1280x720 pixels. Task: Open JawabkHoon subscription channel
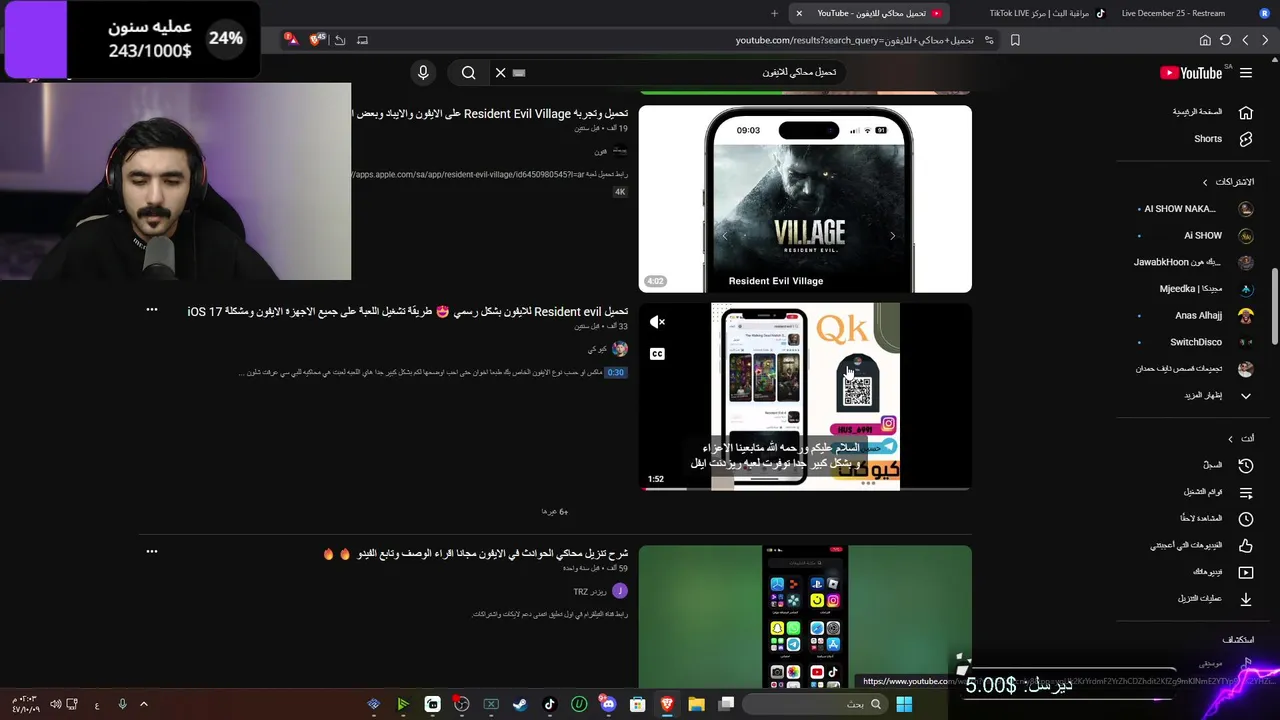1195,262
